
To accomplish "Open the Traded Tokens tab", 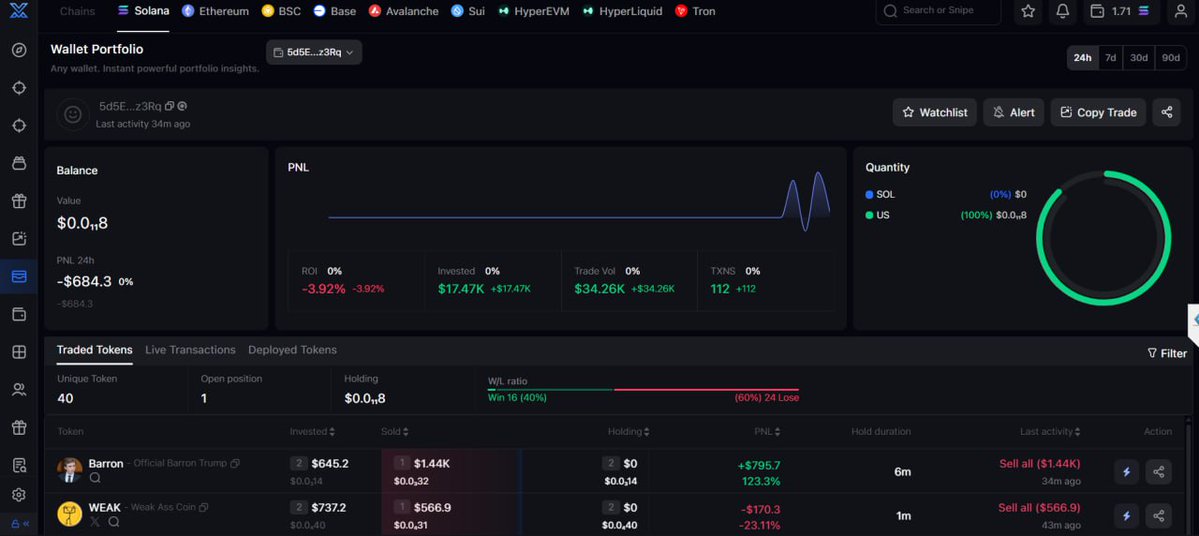I will 95,349.
